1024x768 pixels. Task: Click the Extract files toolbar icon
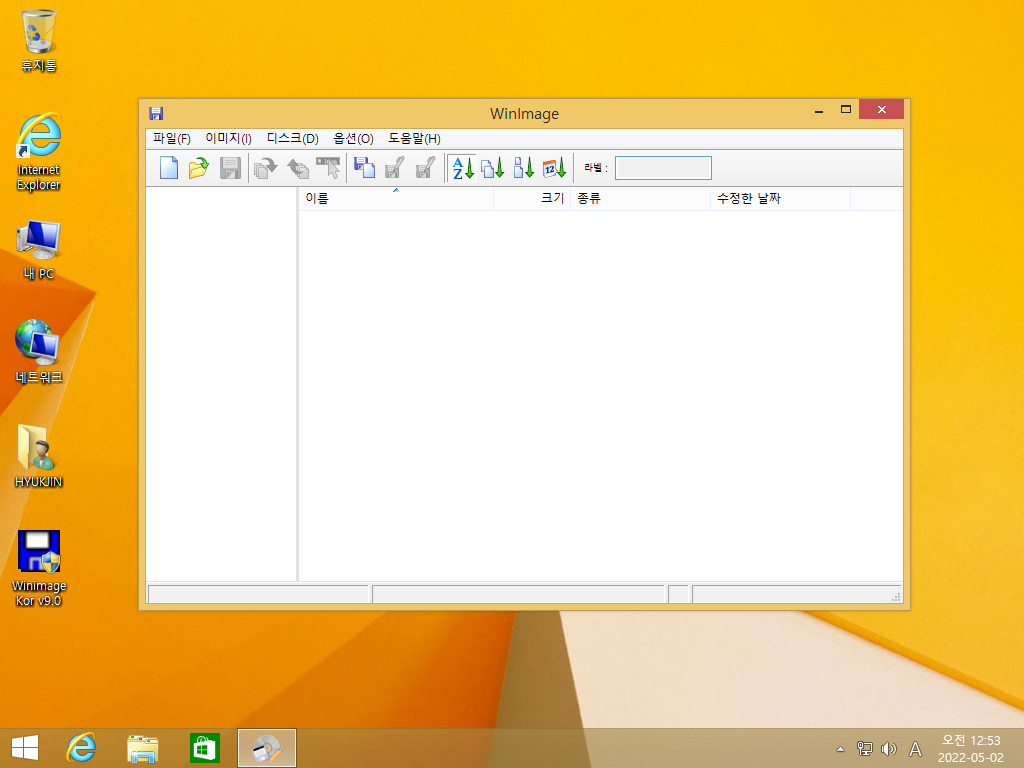tap(298, 168)
